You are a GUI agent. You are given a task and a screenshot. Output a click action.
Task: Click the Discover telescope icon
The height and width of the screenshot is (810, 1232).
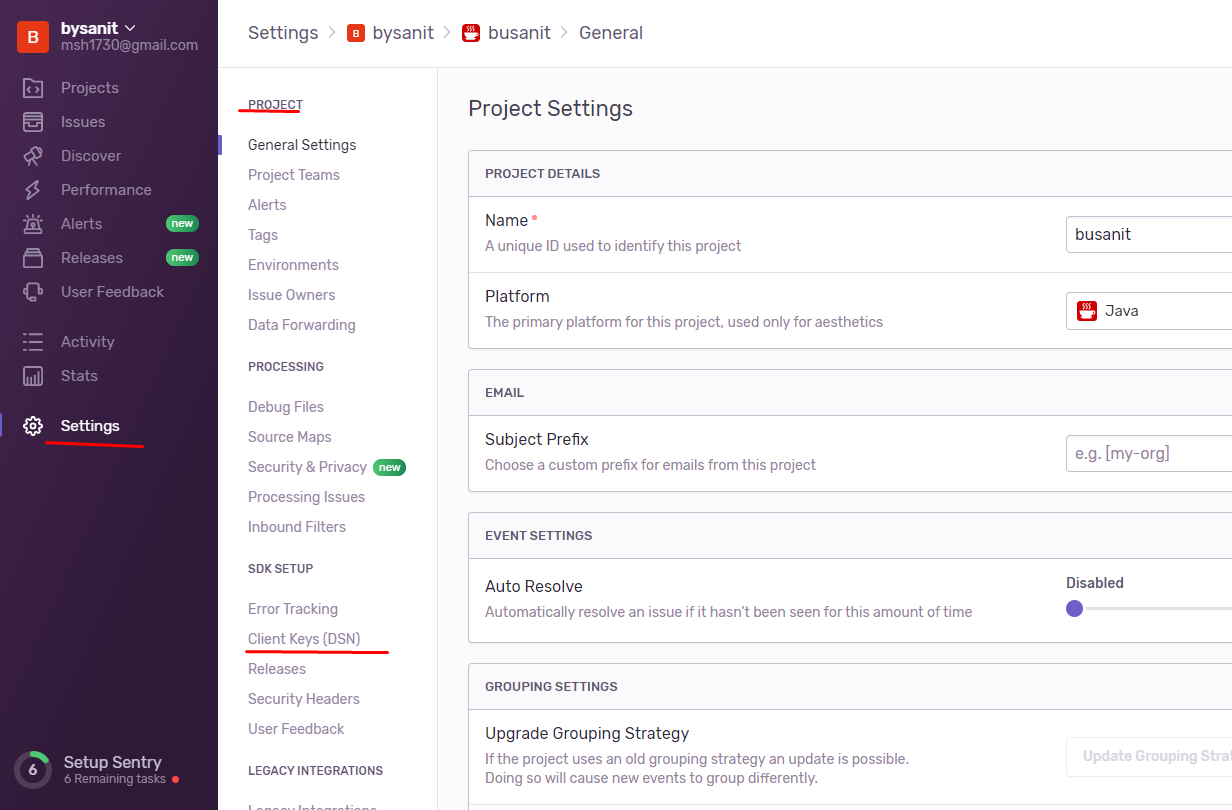tap(33, 156)
